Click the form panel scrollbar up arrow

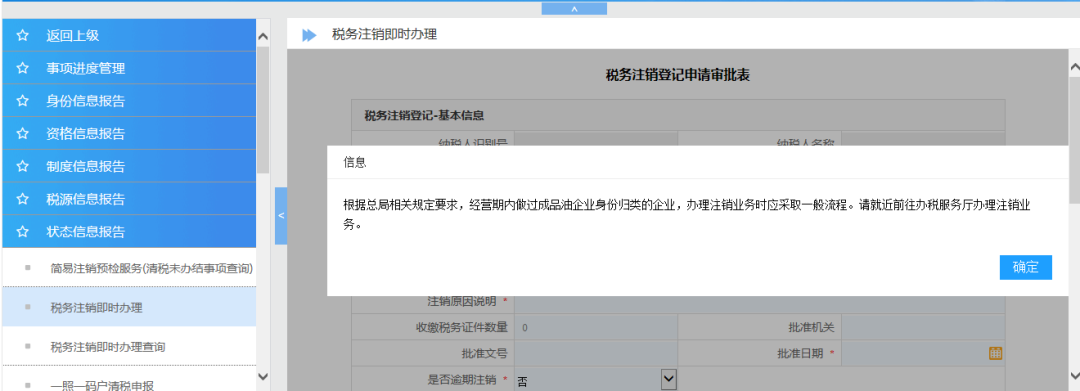point(1074,67)
